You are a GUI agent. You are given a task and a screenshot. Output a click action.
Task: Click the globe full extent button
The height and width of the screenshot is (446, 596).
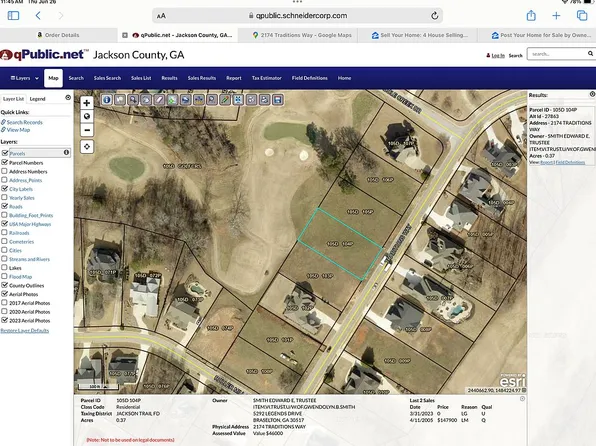click(x=87, y=117)
